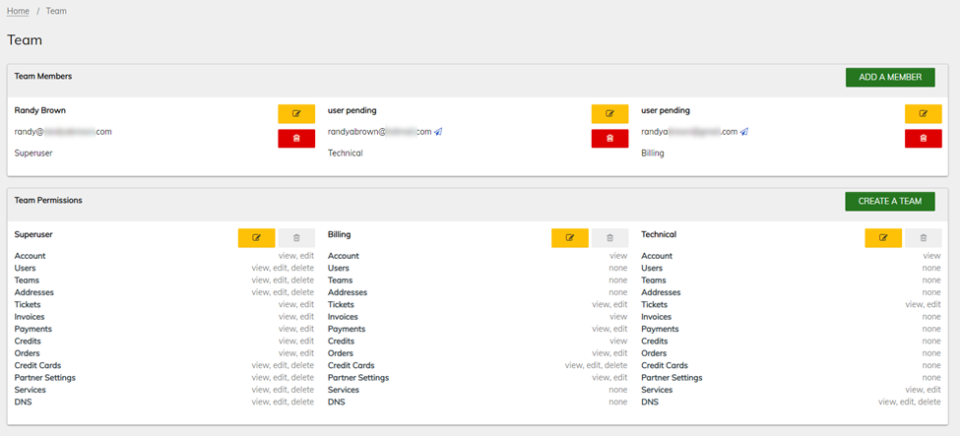The image size is (960, 436).
Task: Delete the pending Technical user
Action: (609, 138)
